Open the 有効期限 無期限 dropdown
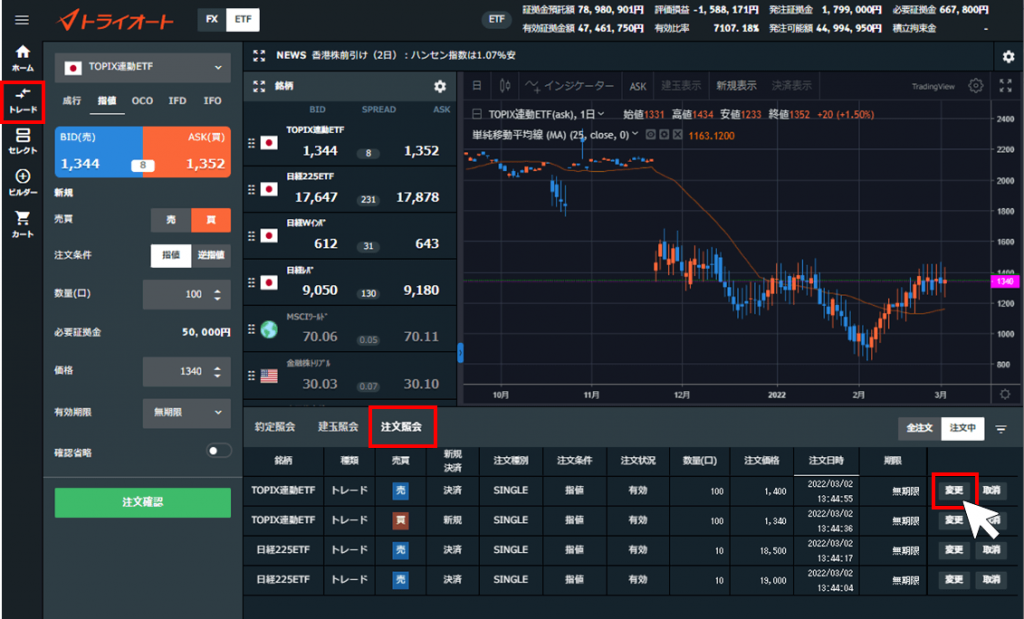This screenshot has width=1024, height=619. 187,413
